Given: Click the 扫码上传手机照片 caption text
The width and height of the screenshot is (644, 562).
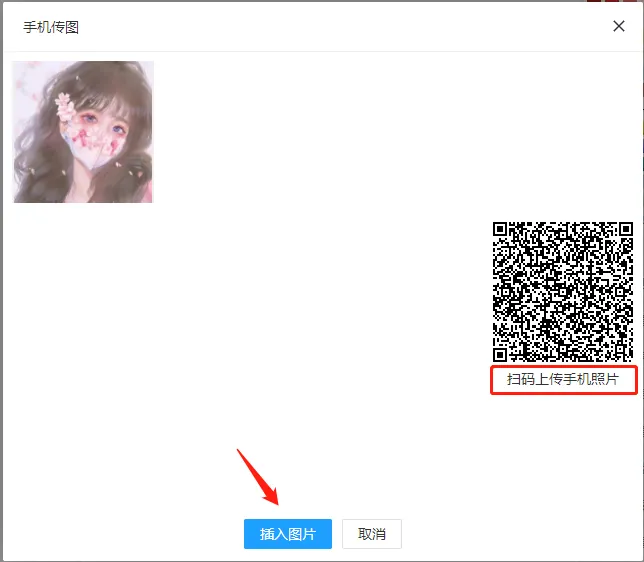Looking at the screenshot, I should point(563,379).
